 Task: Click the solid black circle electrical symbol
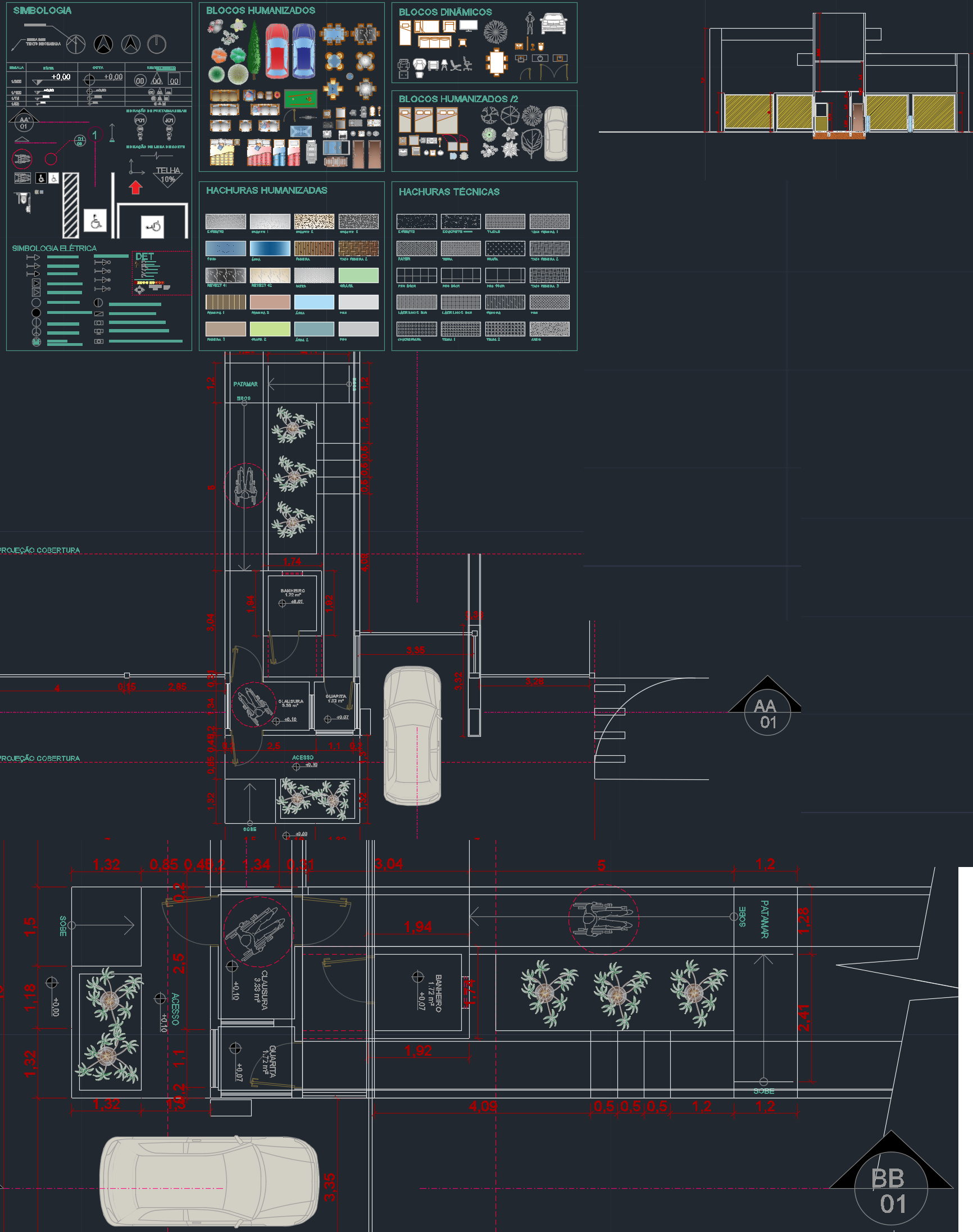(x=37, y=313)
